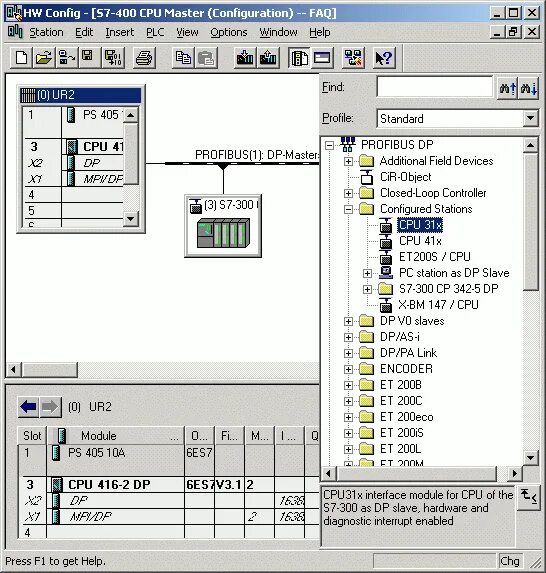
Task: Open the Insert menu
Action: tap(120, 33)
